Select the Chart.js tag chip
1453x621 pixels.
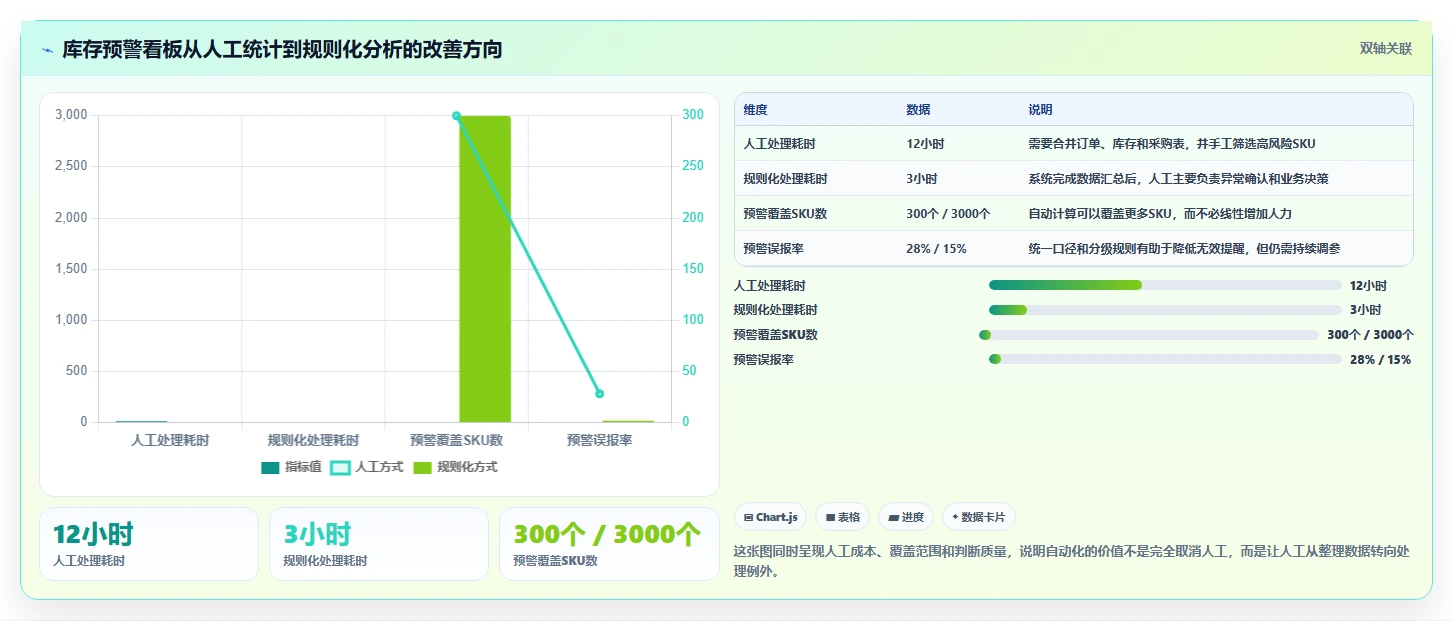770,517
